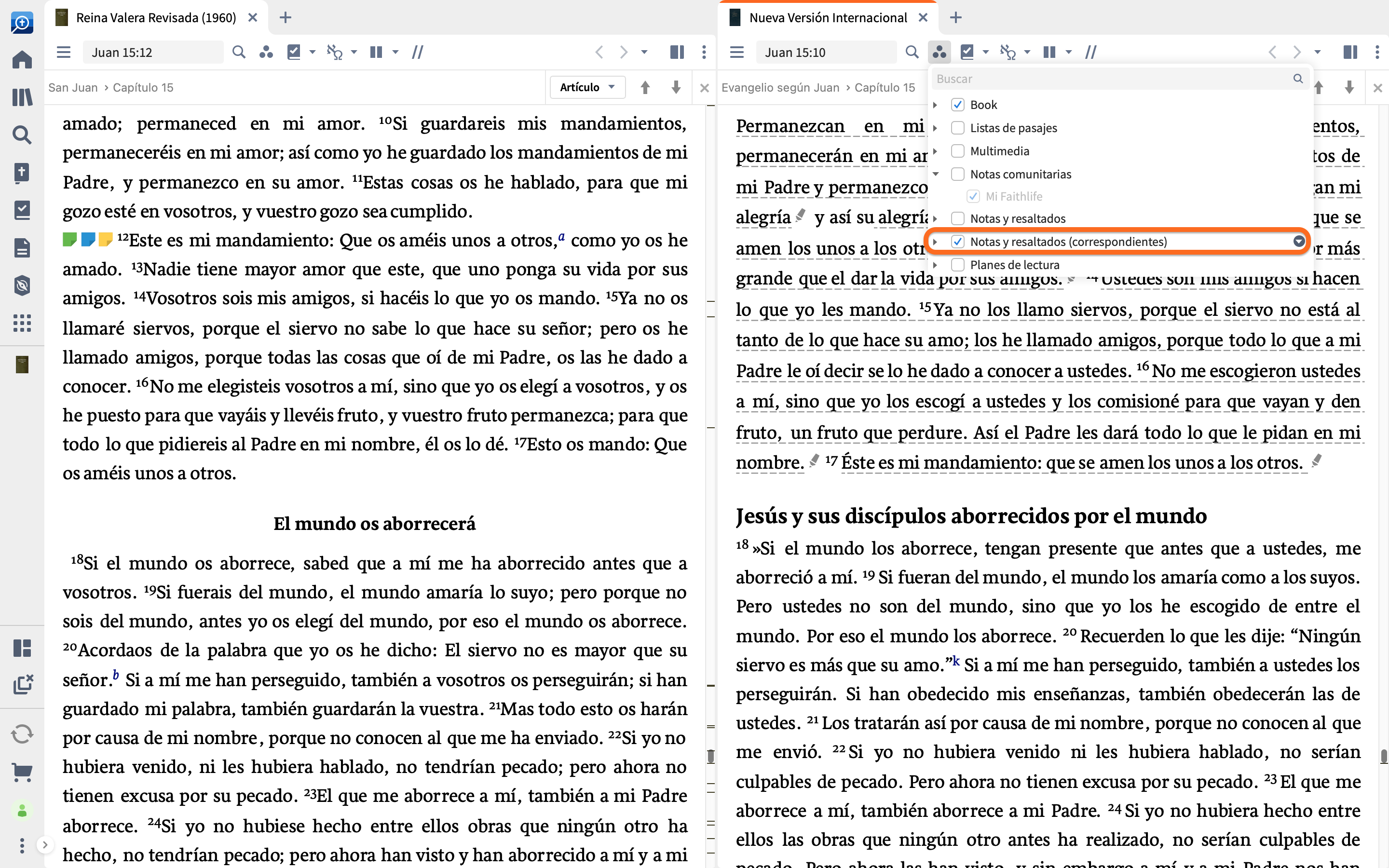The image size is (1389, 868).
Task: Enable the Planes de lectura checkbox
Action: pos(957,265)
